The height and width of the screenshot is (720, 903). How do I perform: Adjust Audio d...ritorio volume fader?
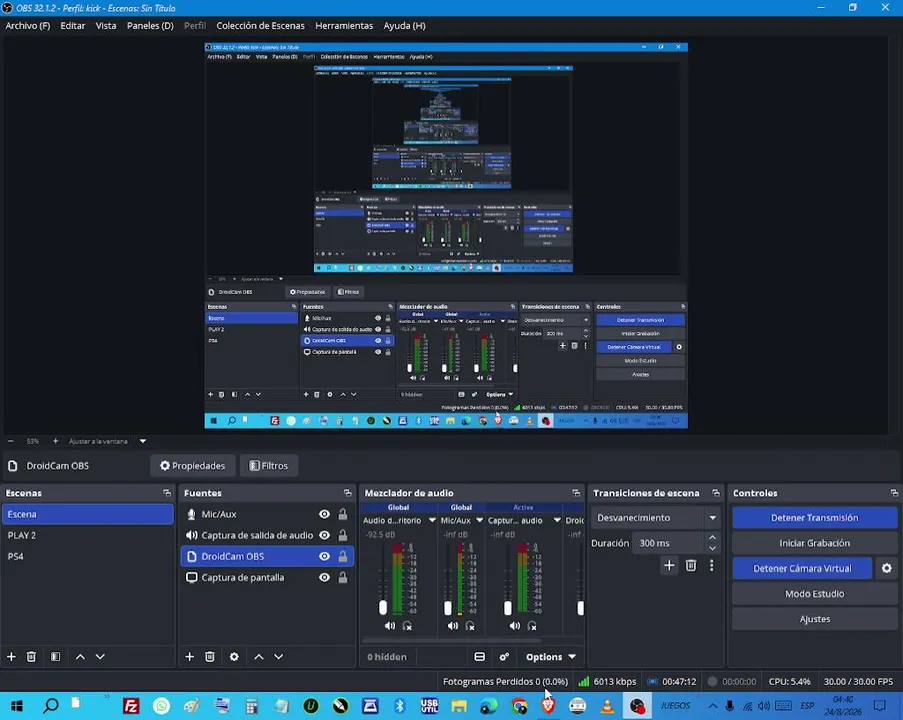[383, 608]
